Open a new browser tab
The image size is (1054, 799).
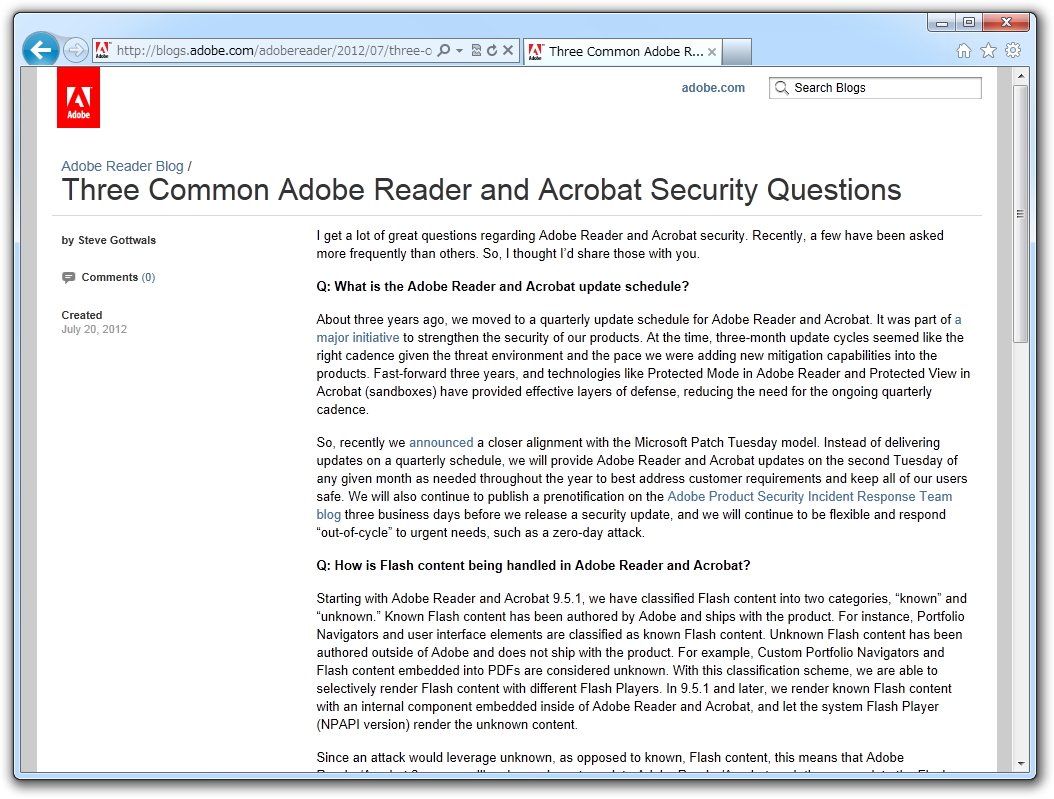point(736,51)
